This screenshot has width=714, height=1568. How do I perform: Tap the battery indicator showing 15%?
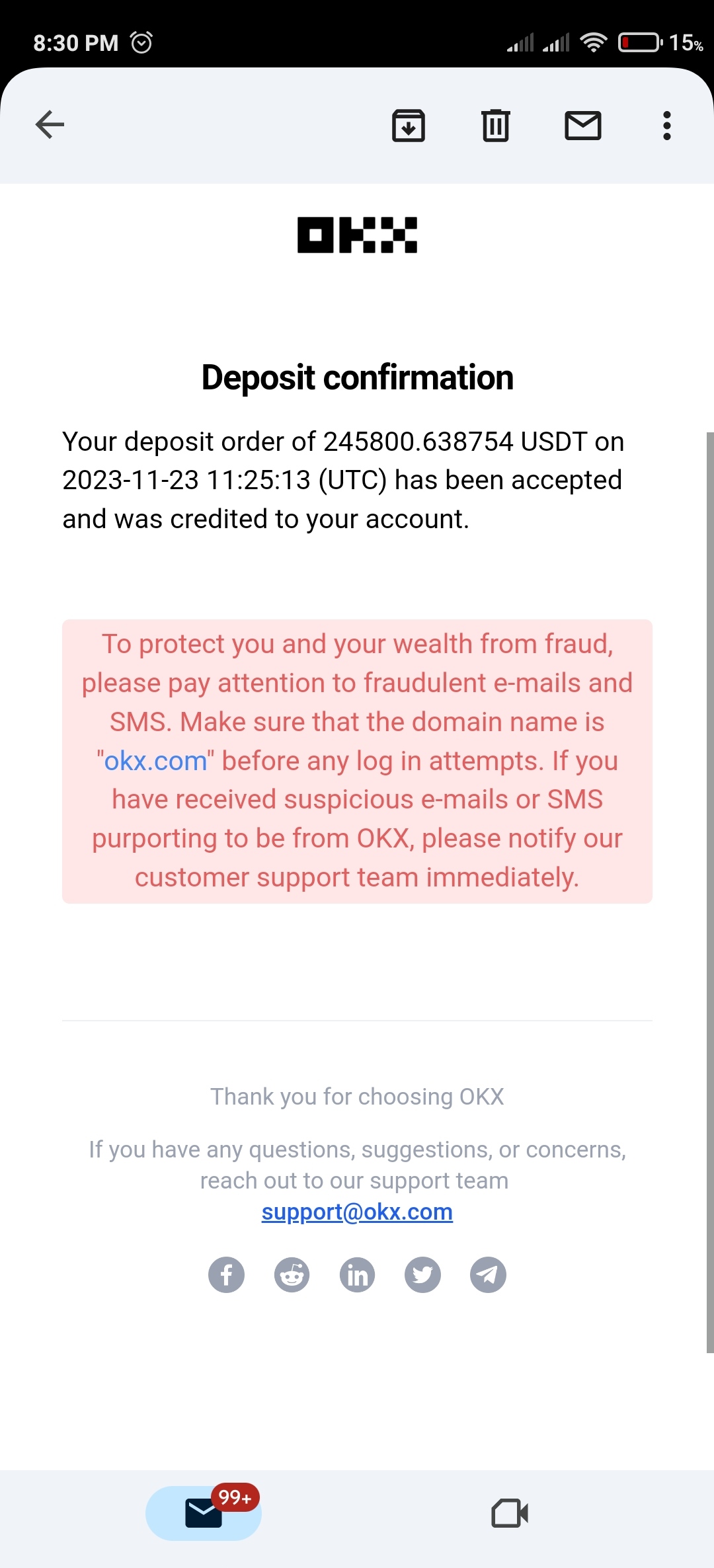tap(661, 43)
